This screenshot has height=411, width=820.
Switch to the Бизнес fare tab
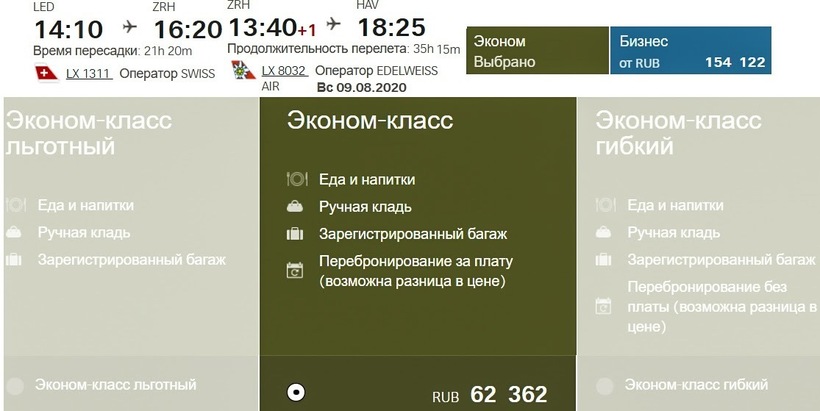tap(691, 51)
